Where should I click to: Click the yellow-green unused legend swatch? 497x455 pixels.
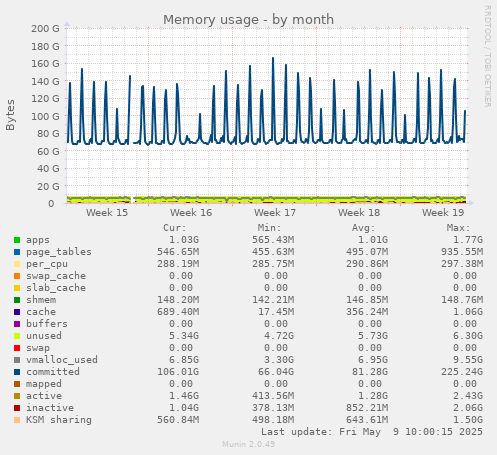(x=17, y=336)
